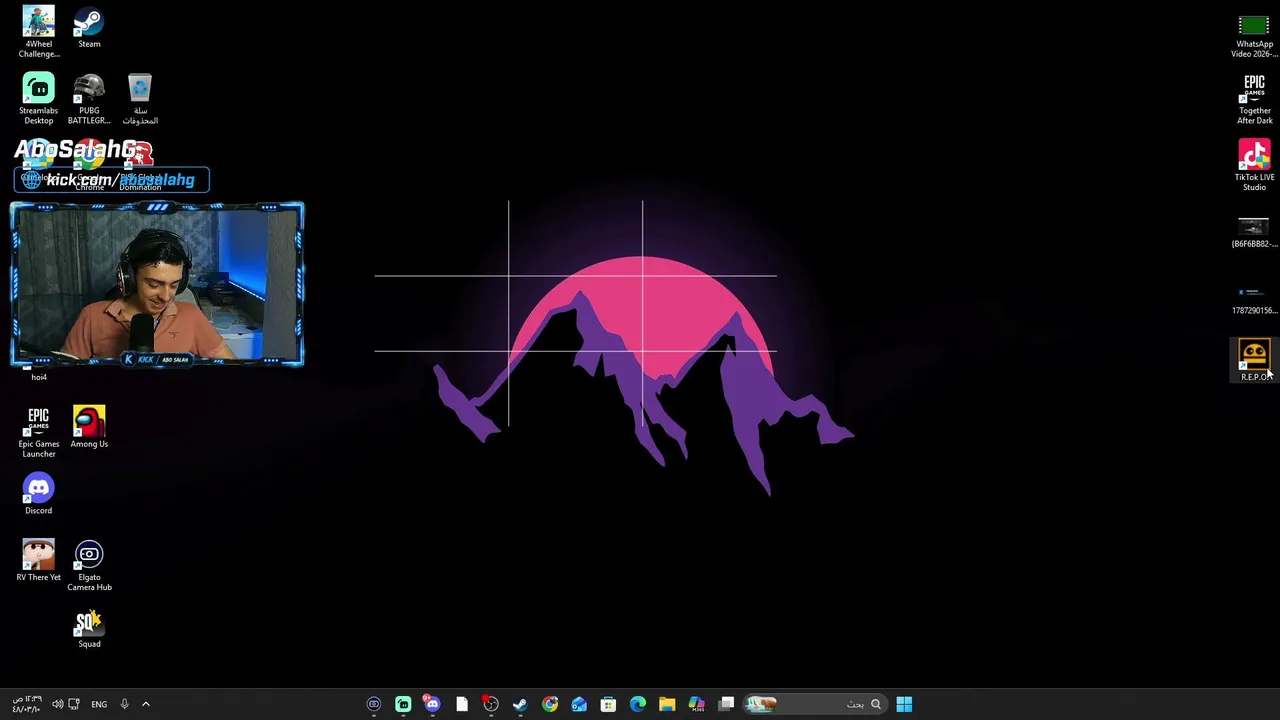Switch to Steam in the taskbar
1280x720 pixels.
(520, 704)
